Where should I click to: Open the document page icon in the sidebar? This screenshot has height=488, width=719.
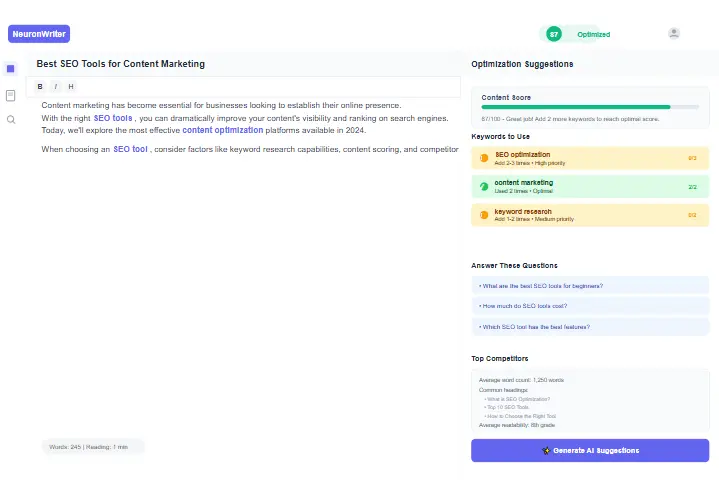[11, 95]
